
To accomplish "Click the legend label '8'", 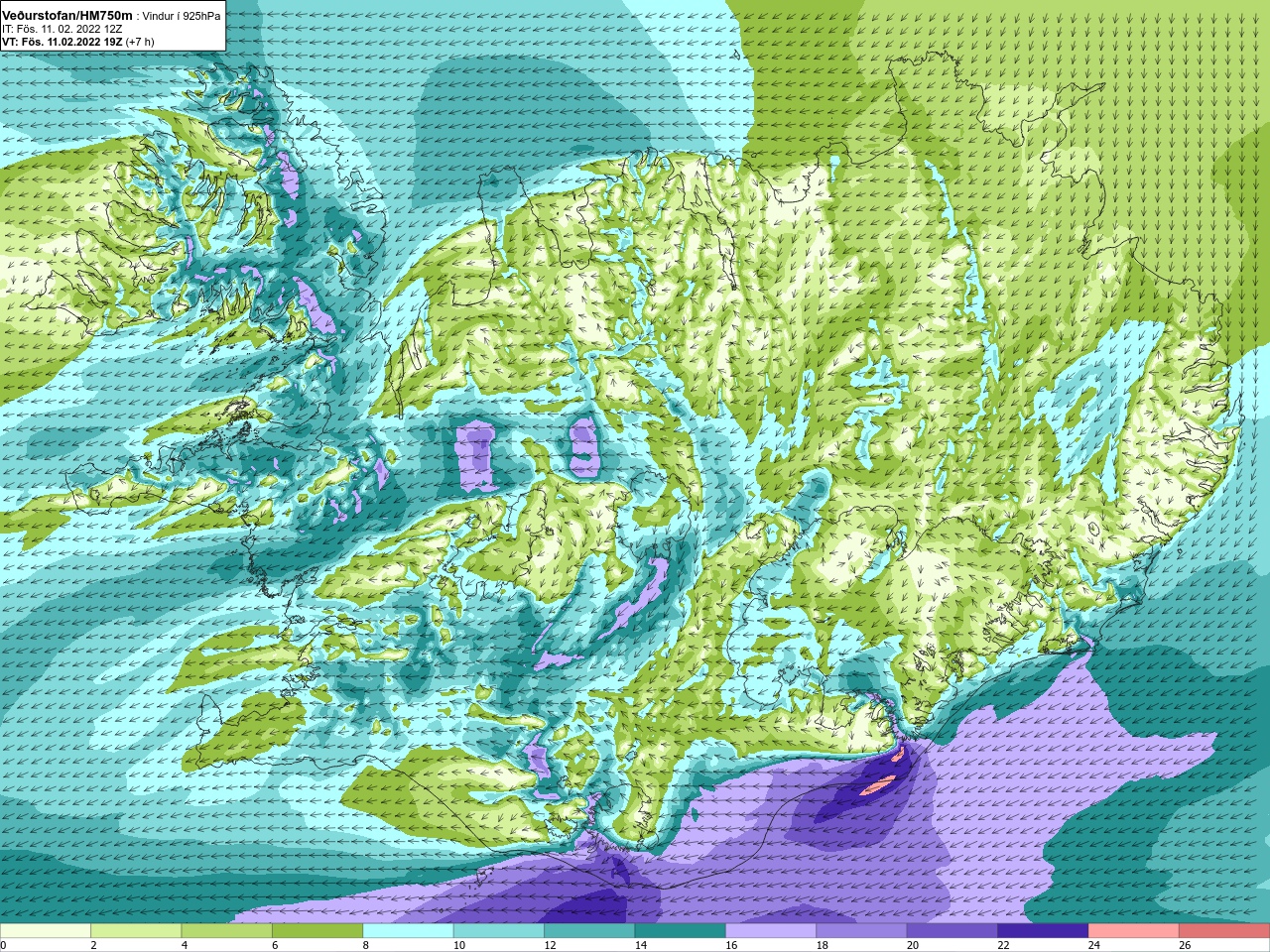I will 366,945.
